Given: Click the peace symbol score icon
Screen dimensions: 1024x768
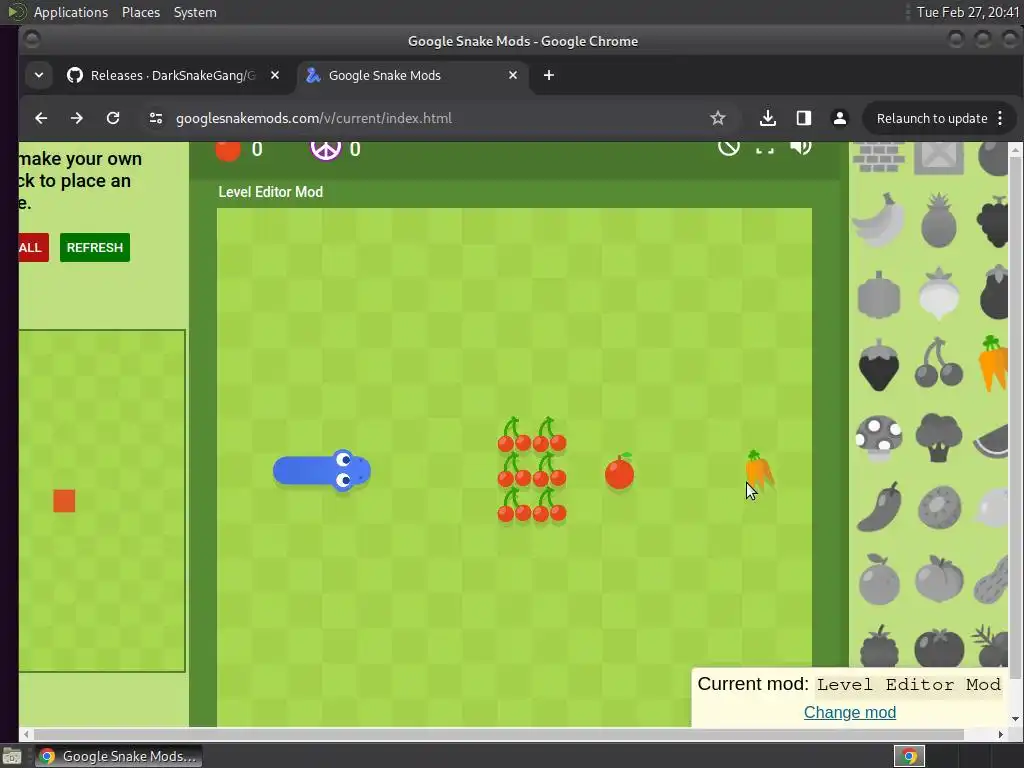Looking at the screenshot, I should [x=325, y=150].
